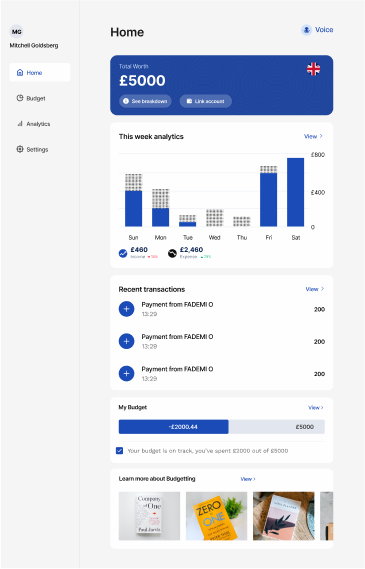Click the £5000 remaining budget segment

276,427
